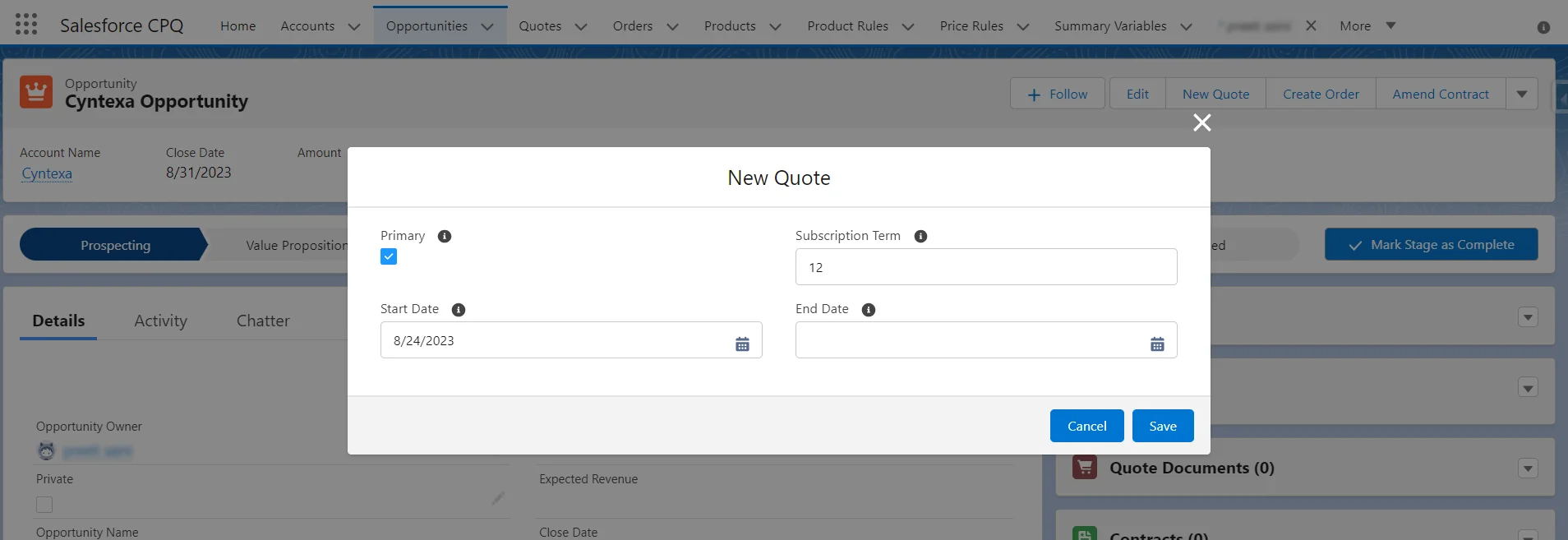Click the Opportunity crown icon

[x=36, y=93]
